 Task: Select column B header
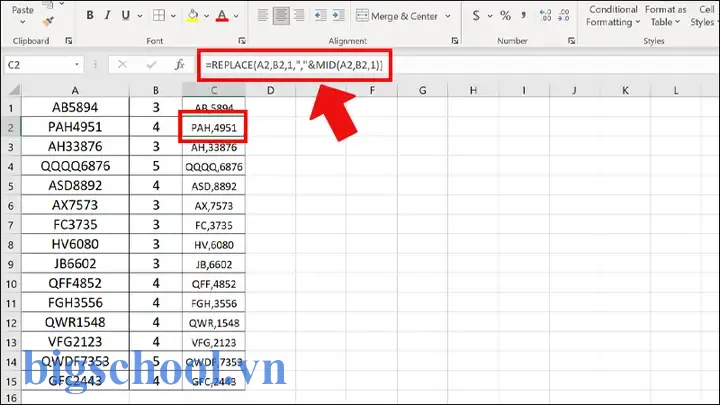(x=156, y=90)
